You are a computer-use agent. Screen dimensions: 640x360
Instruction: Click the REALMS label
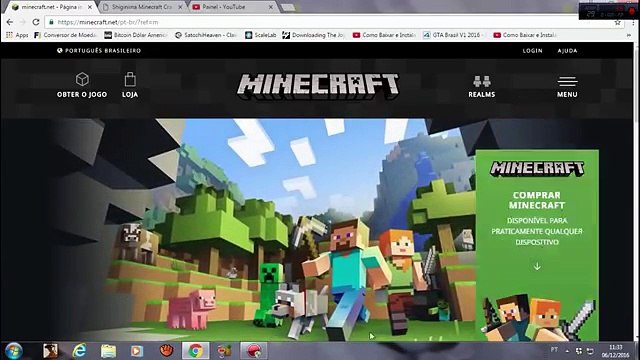[482, 94]
